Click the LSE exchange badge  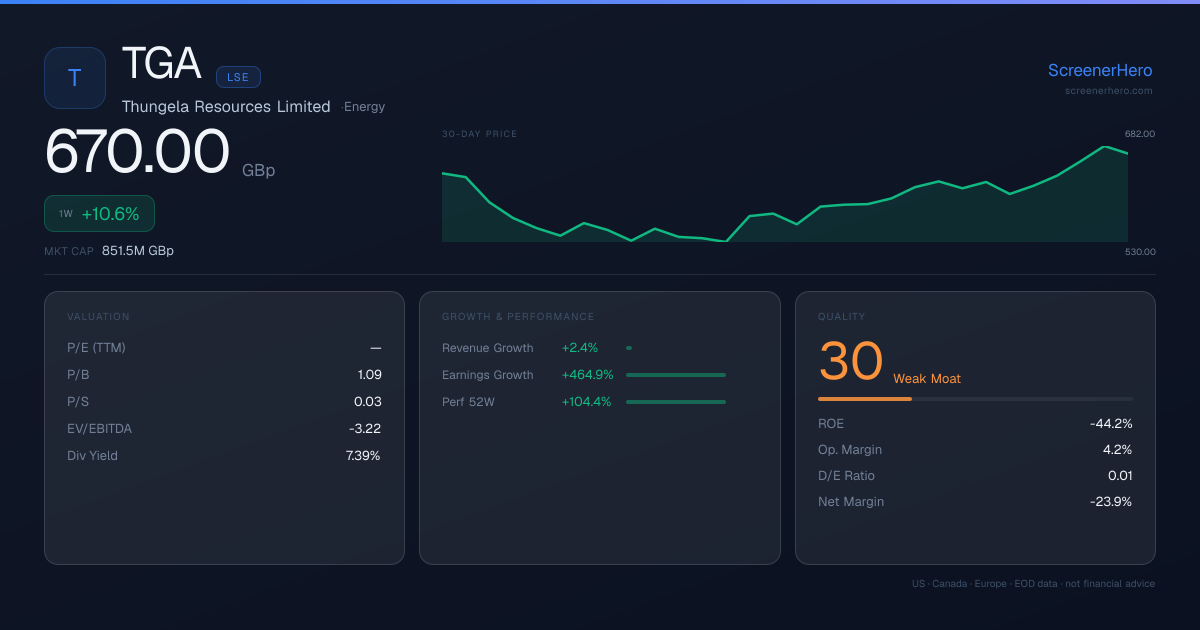[238, 77]
